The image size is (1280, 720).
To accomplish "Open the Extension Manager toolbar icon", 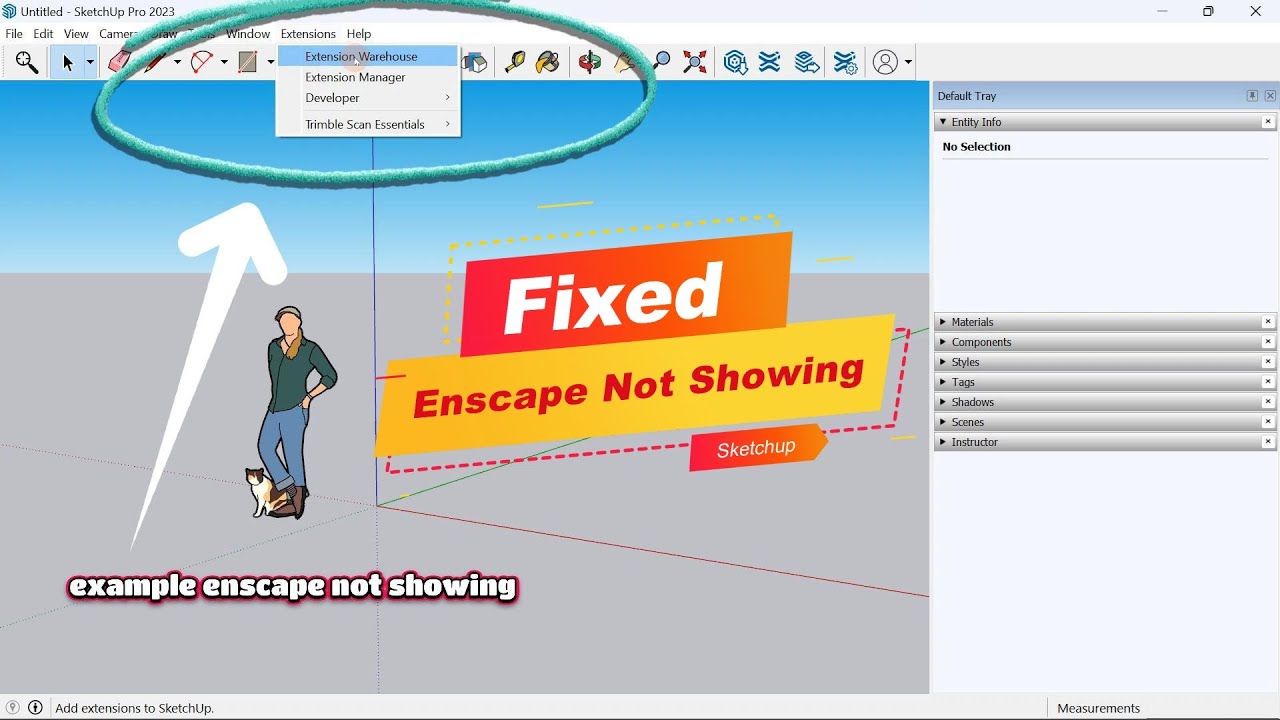I will tap(846, 63).
